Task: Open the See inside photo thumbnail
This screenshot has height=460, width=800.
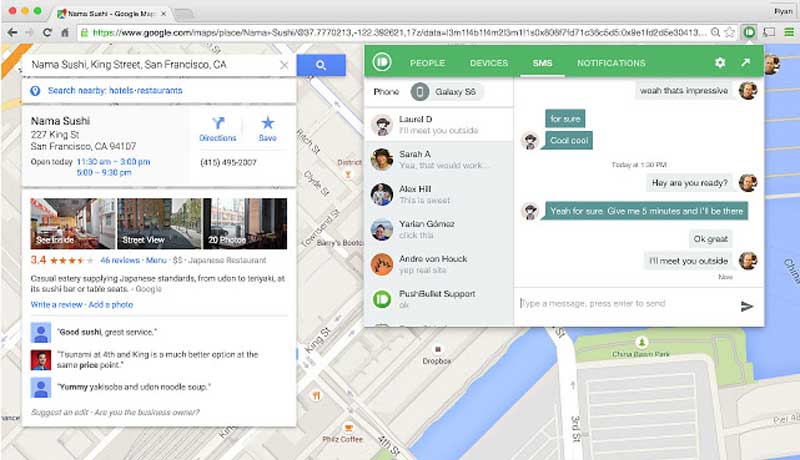Action: click(72, 223)
